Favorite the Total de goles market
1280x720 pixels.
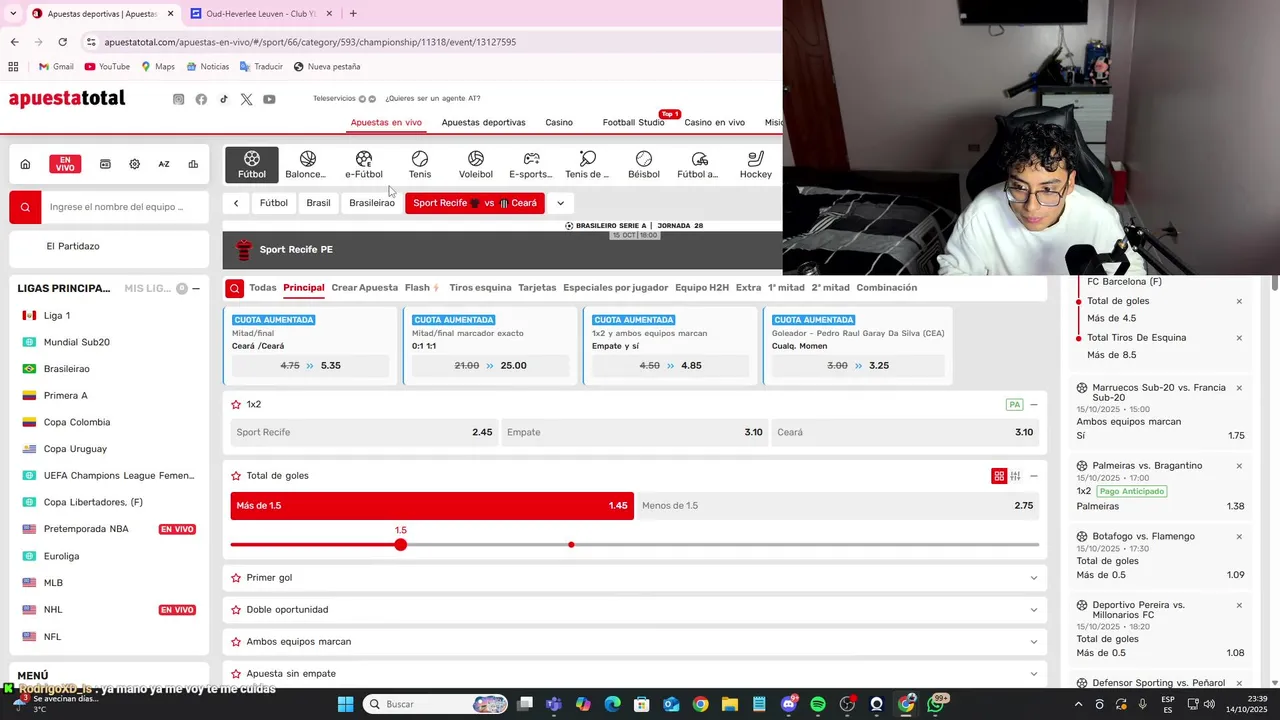[236, 476]
